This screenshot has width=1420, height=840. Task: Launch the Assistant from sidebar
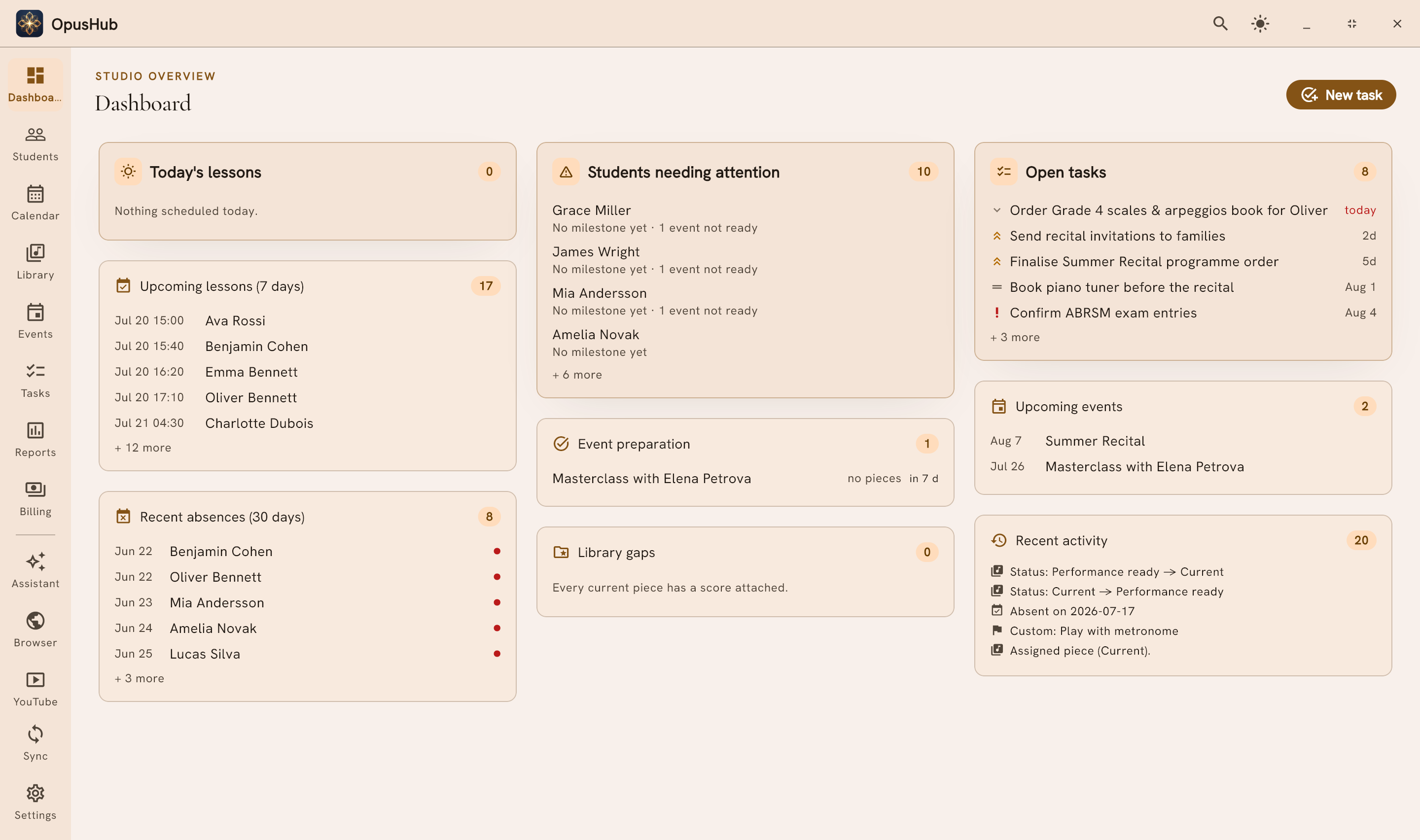point(35,571)
